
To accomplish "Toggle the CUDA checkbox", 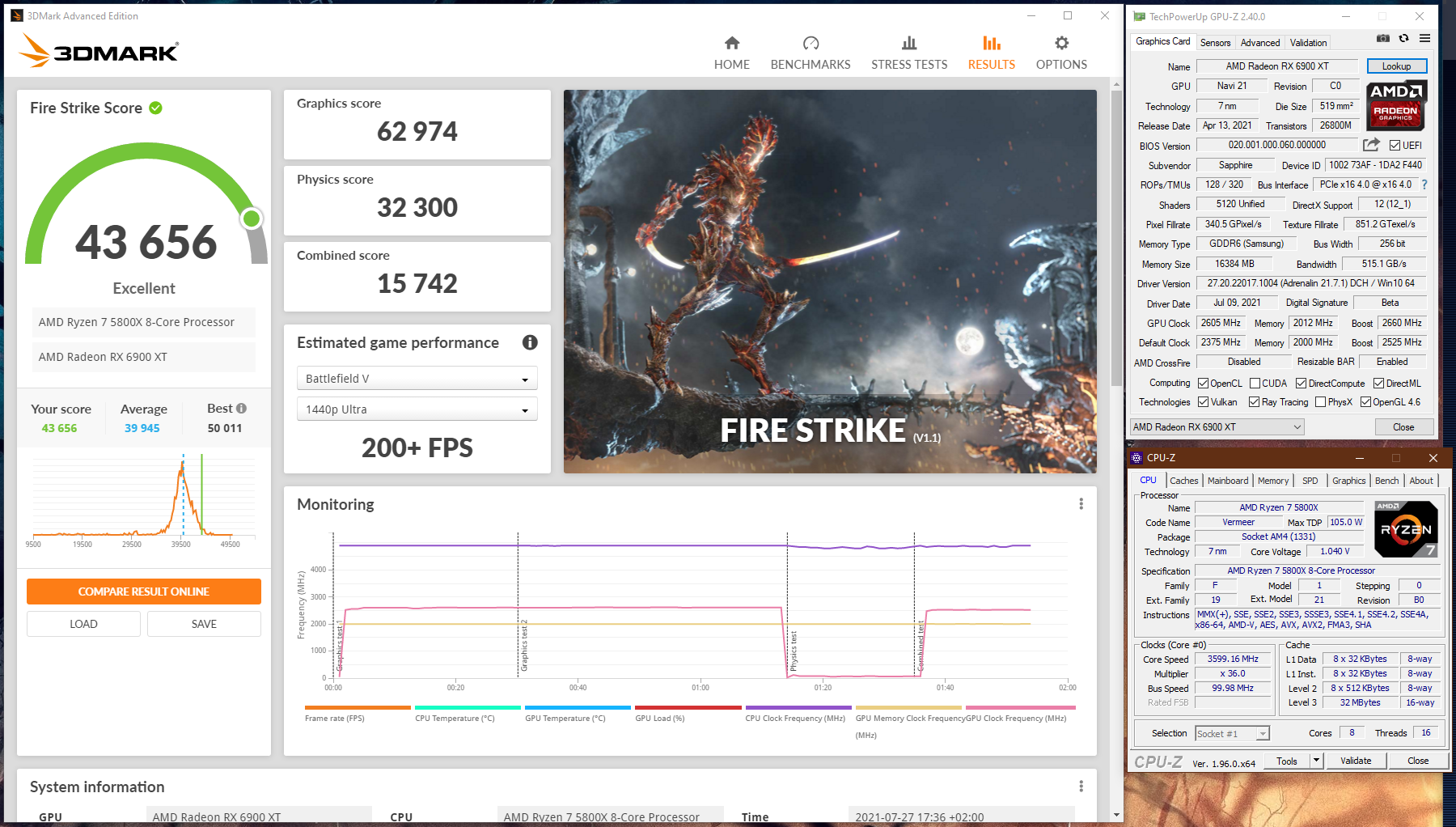I will 1255,384.
